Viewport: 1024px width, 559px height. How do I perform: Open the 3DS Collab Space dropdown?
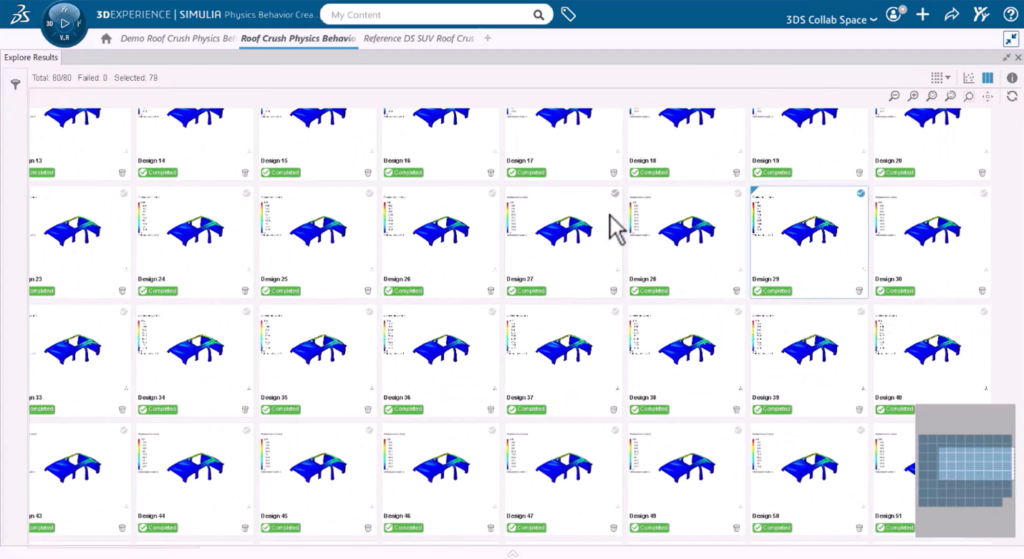click(831, 20)
